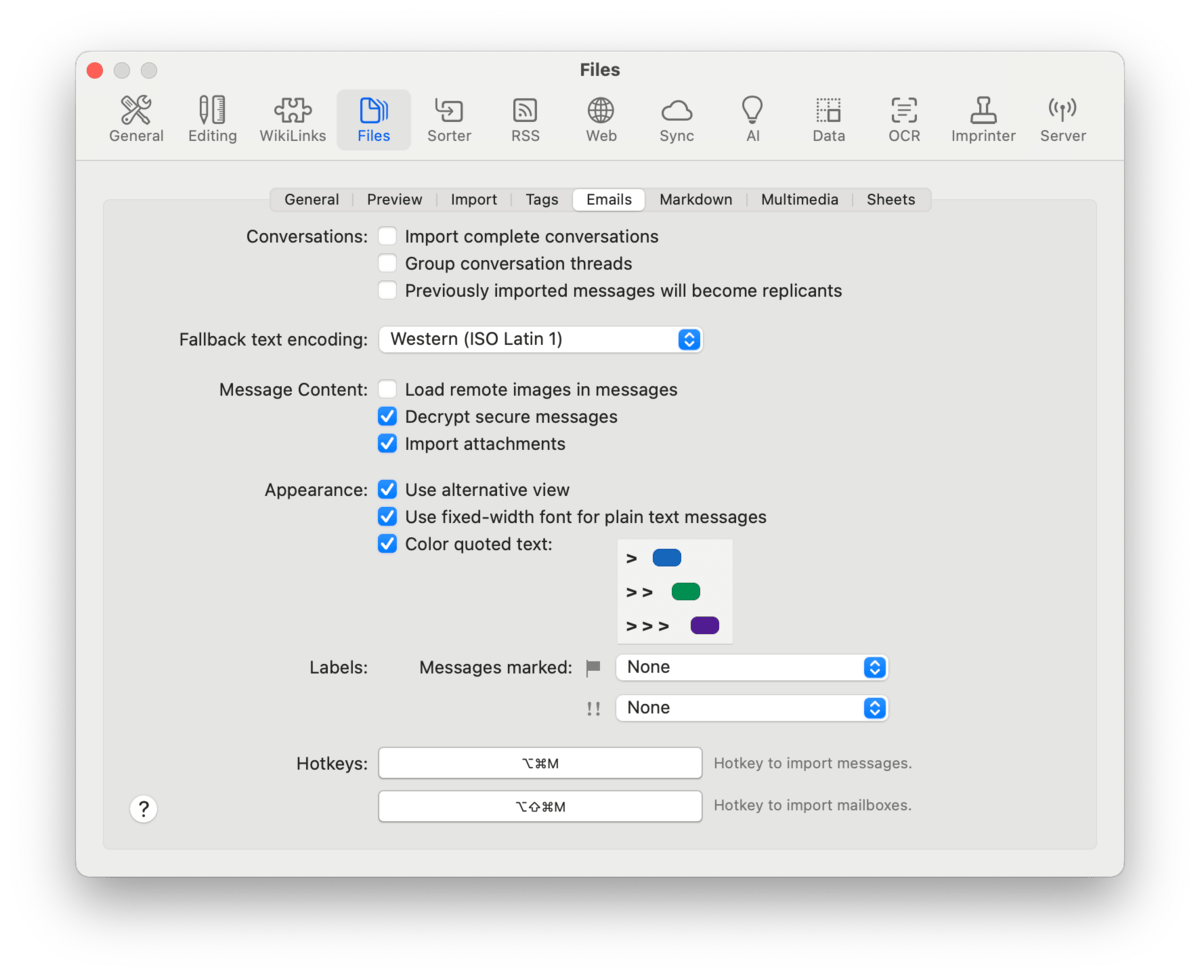
Task: Switch to the Sync settings pane
Action: pos(676,120)
